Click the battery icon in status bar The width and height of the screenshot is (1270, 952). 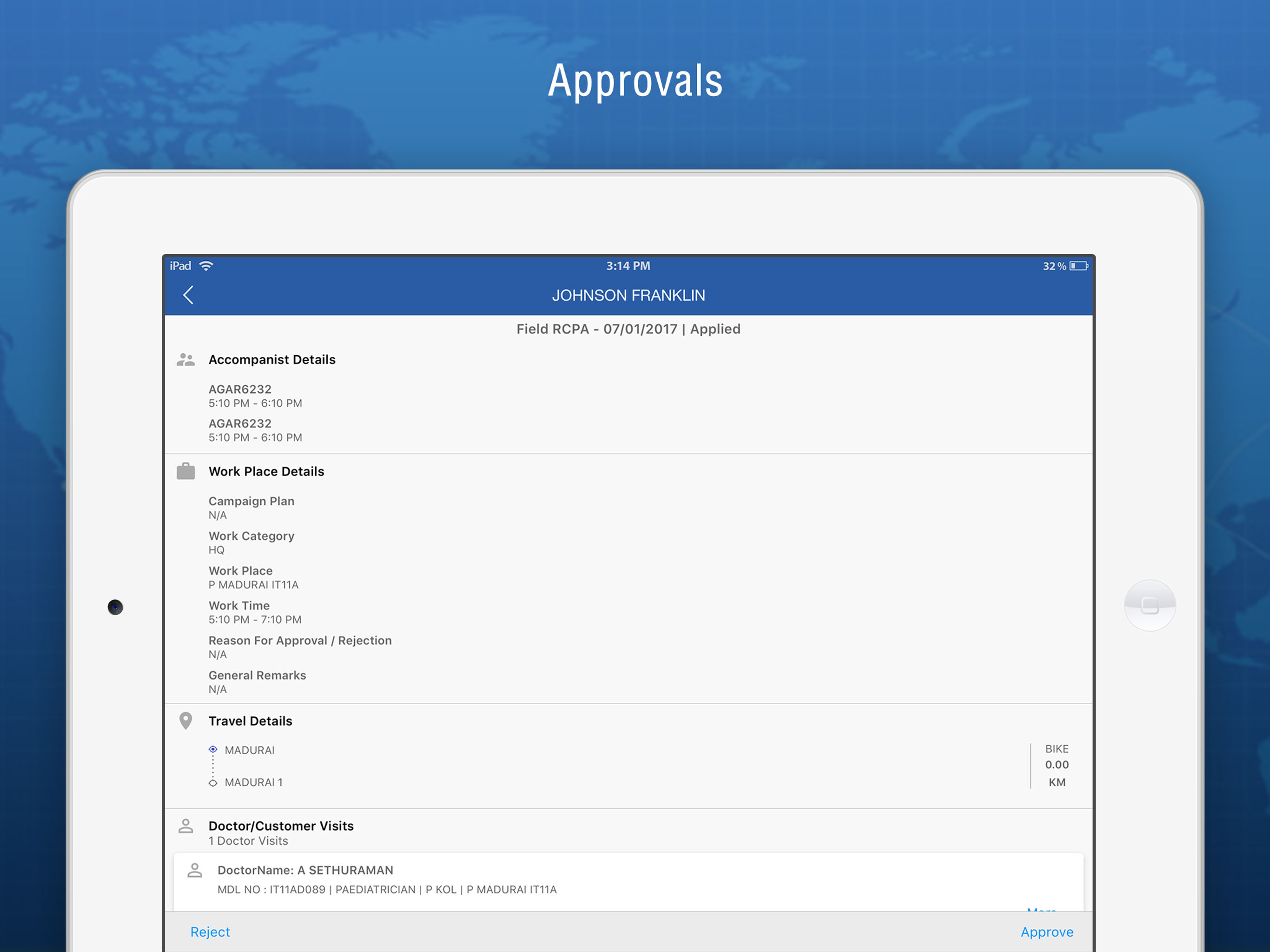pos(1079,266)
